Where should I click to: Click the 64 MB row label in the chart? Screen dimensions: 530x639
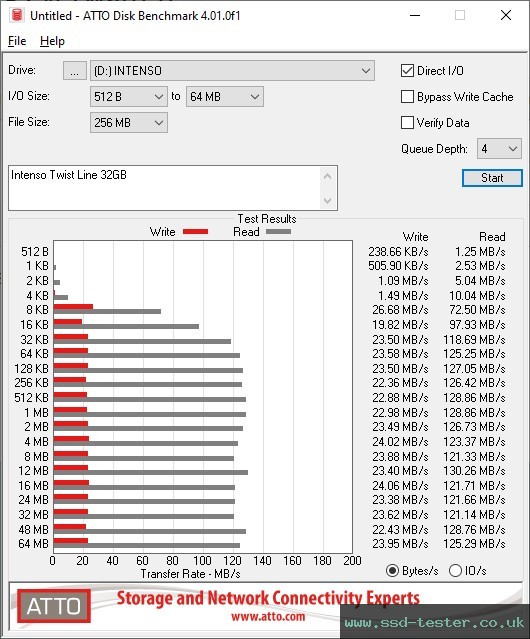33,544
